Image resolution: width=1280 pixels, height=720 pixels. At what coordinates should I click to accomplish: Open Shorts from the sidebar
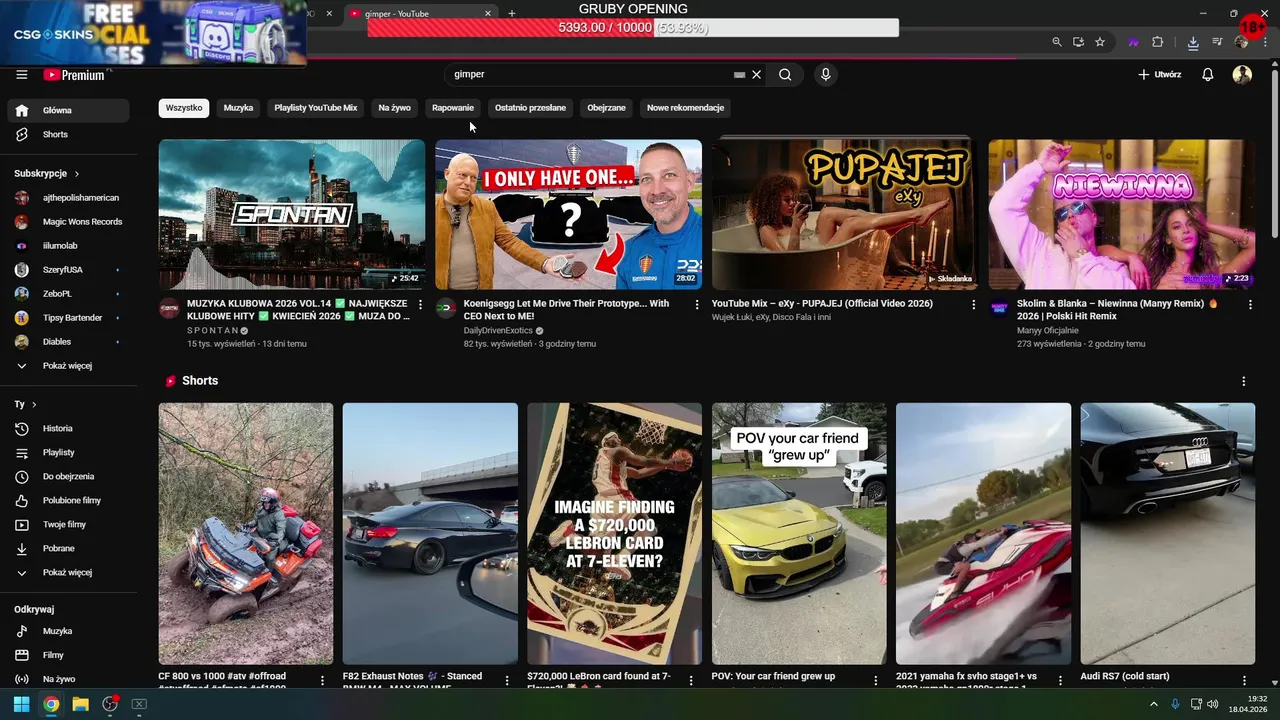point(68,134)
